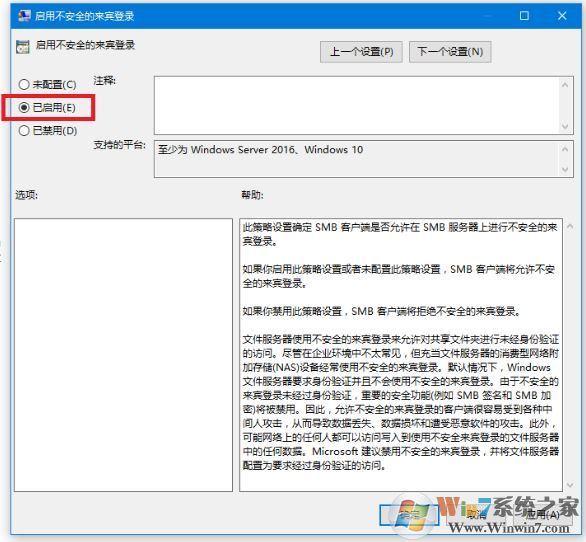Click help paragraph starting 文件服务器使用不安全的来宾登录

401,402
